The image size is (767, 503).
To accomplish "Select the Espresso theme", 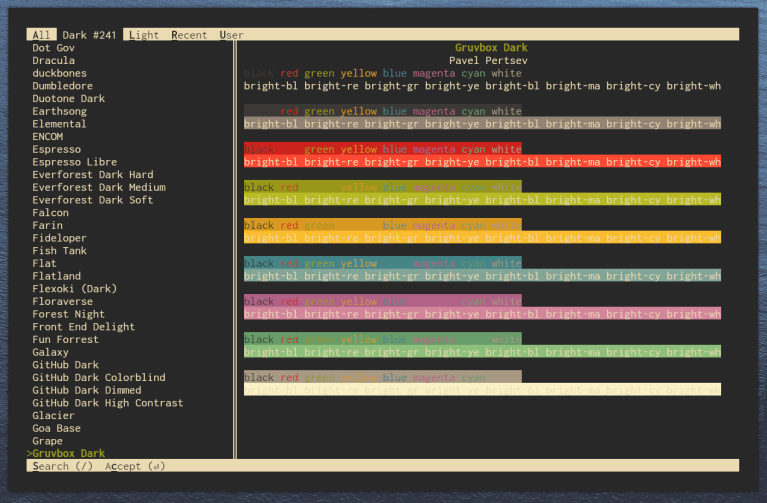I will pyautogui.click(x=56, y=149).
